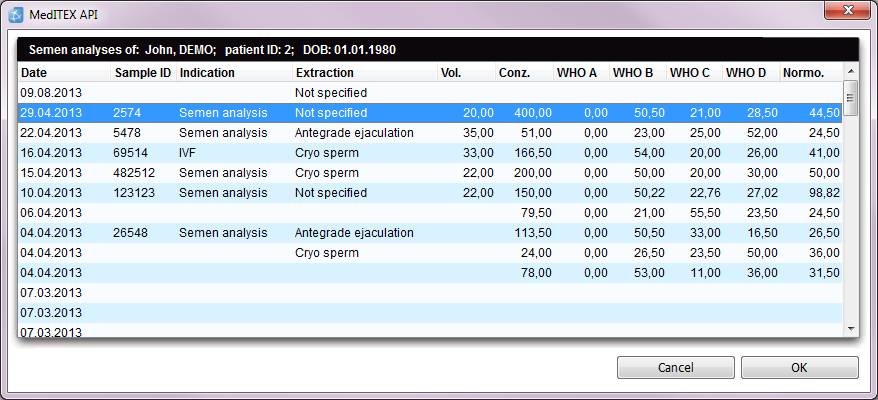878x400 pixels.
Task: Click sample ID 482512
Action: coord(134,173)
